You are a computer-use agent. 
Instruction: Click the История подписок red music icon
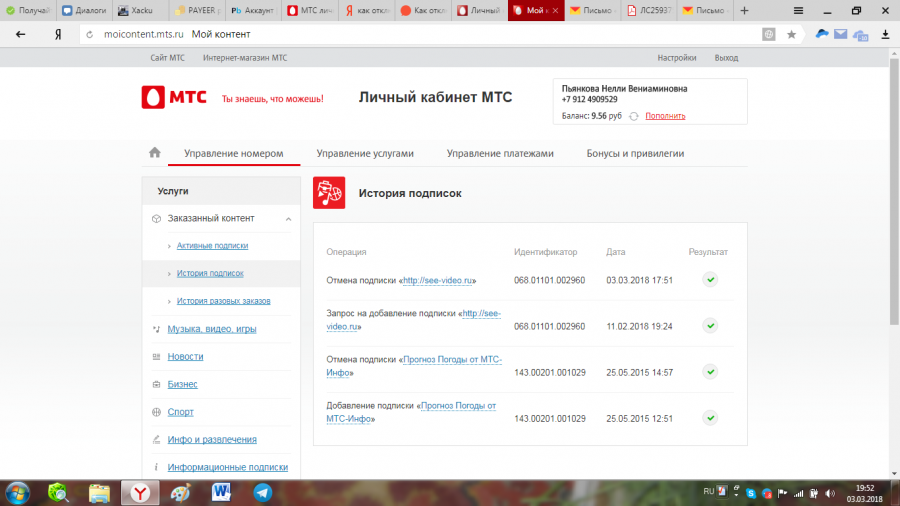329,193
